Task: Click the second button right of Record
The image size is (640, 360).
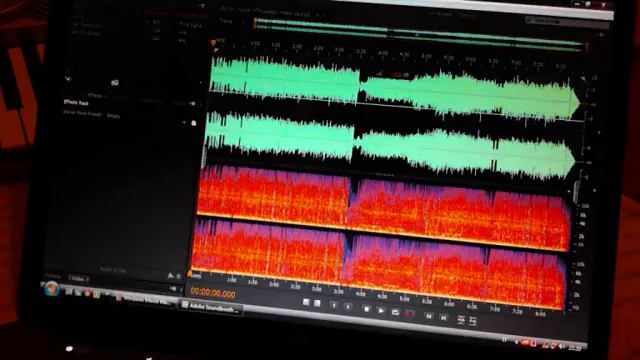Action: click(443, 317)
